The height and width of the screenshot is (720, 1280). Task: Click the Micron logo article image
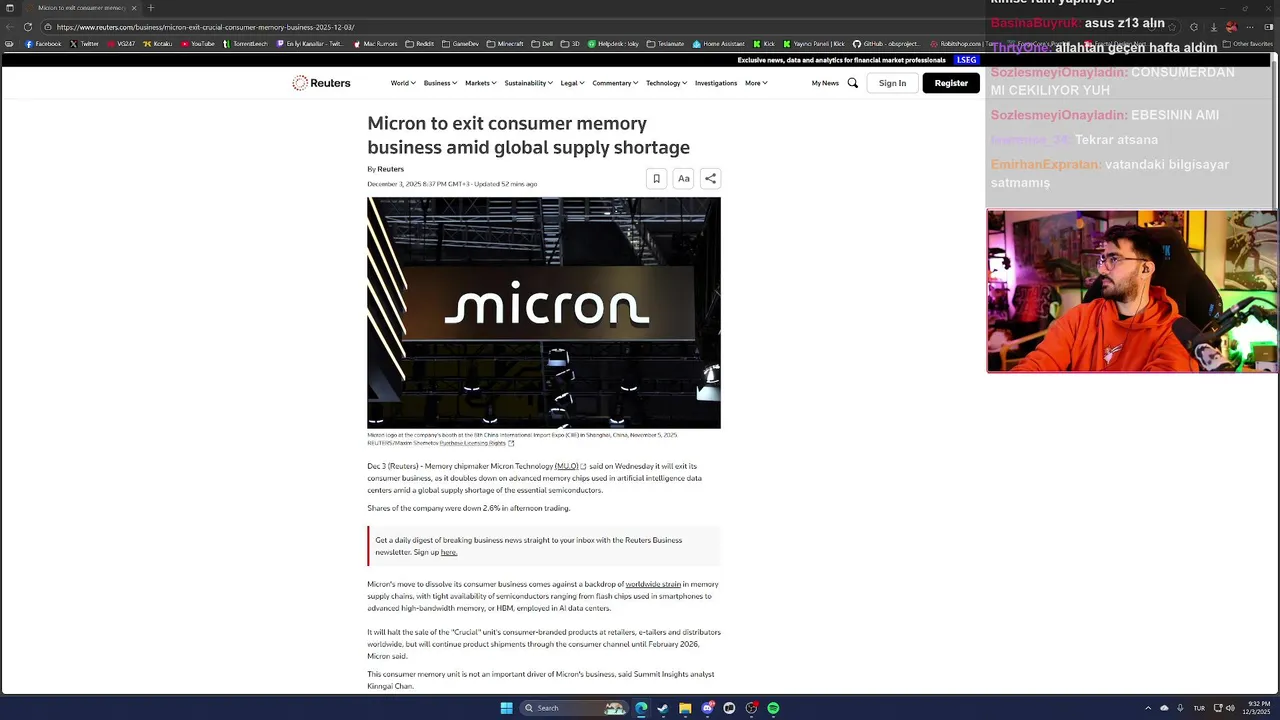pyautogui.click(x=544, y=313)
